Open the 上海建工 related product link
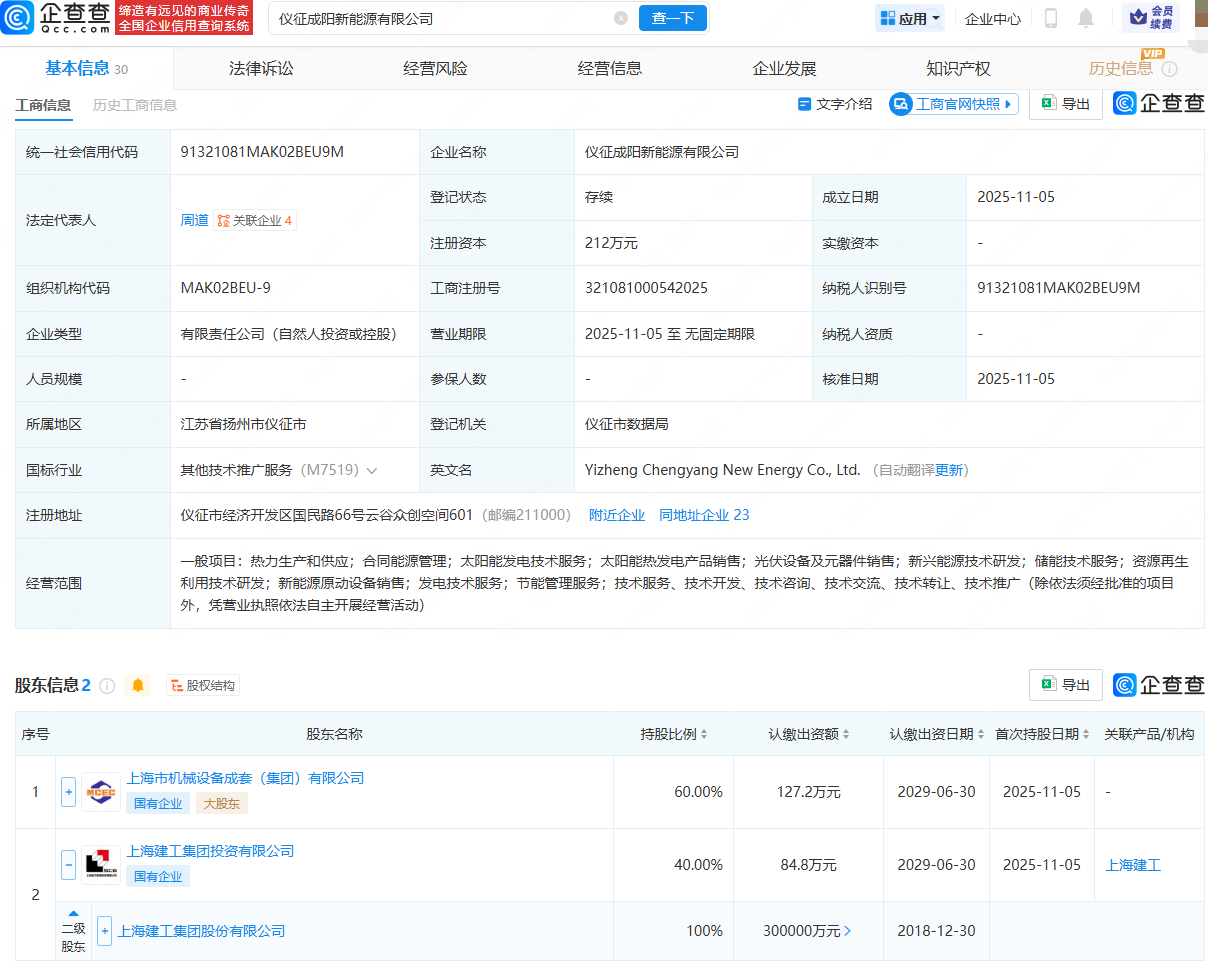The width and height of the screenshot is (1208, 964). tap(1133, 864)
